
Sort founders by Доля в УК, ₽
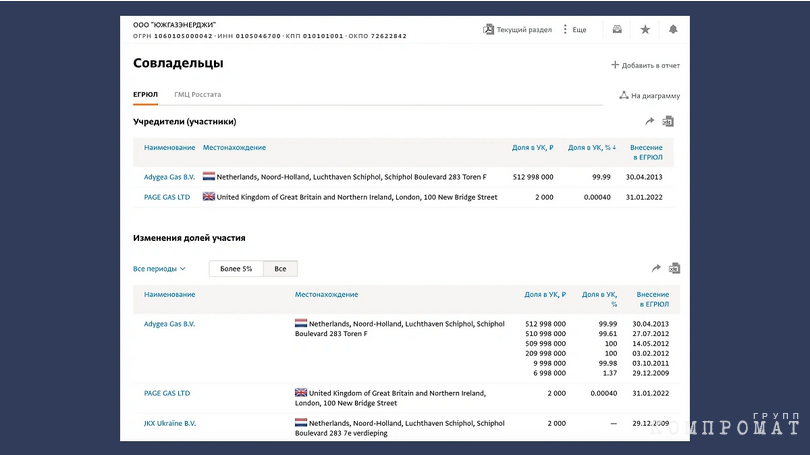(532, 147)
